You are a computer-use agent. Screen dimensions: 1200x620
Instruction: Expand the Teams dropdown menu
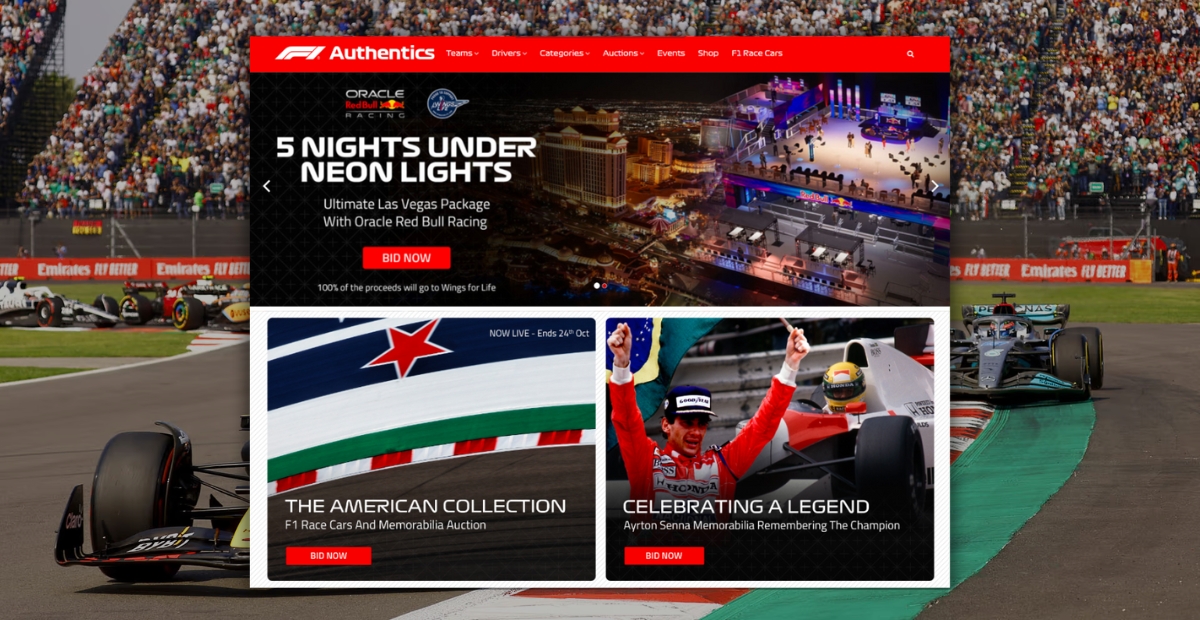coord(462,53)
